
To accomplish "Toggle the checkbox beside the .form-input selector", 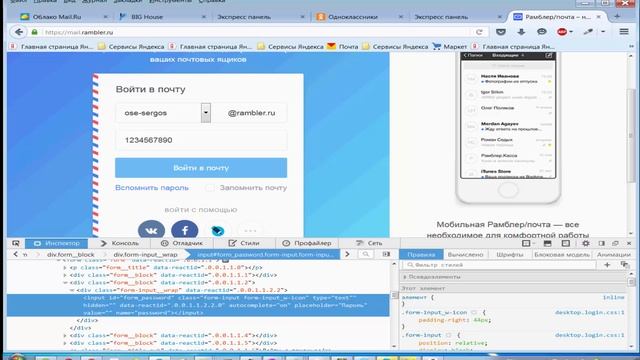I will tap(449, 335).
